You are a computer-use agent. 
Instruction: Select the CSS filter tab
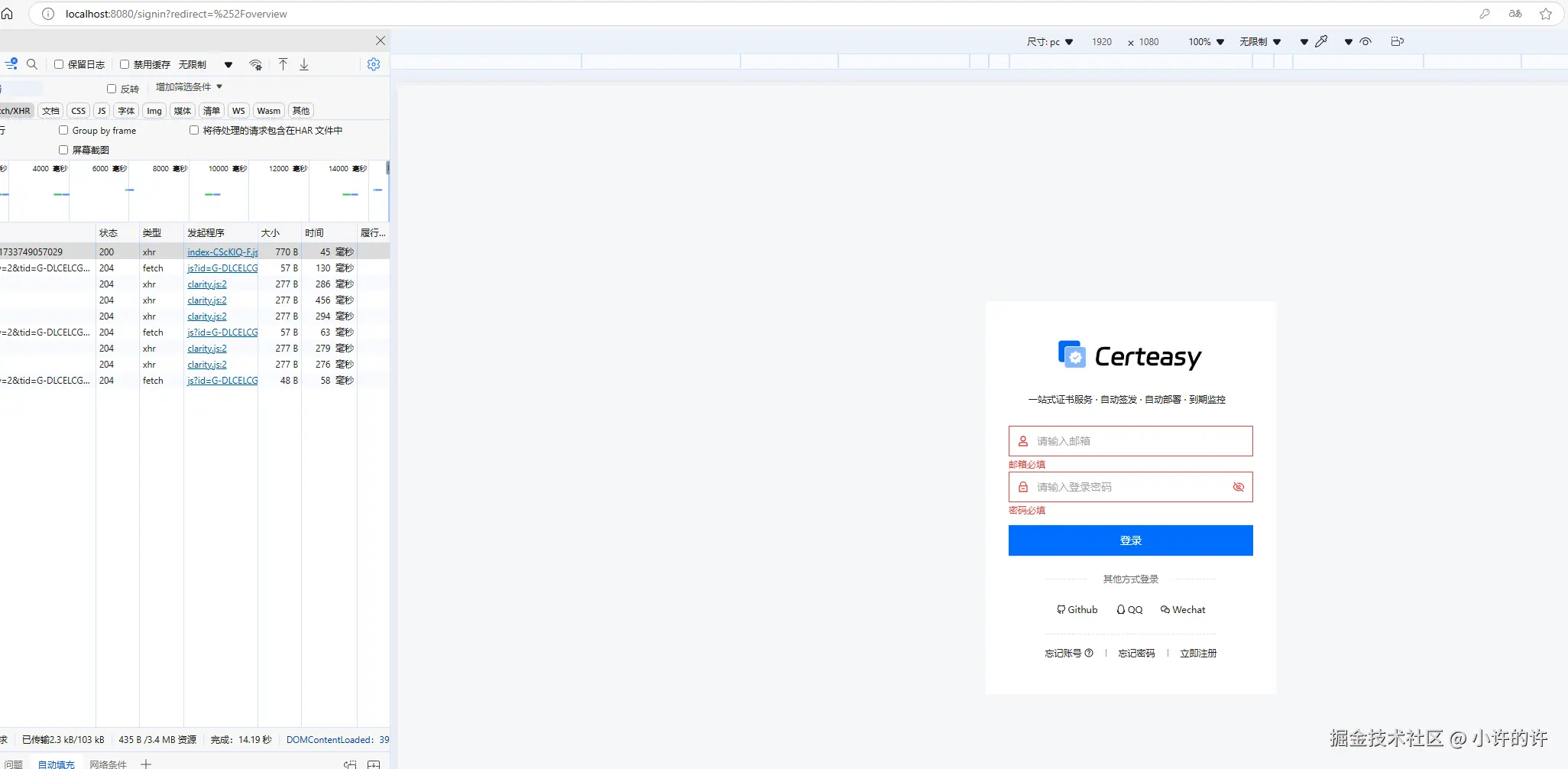click(x=79, y=111)
